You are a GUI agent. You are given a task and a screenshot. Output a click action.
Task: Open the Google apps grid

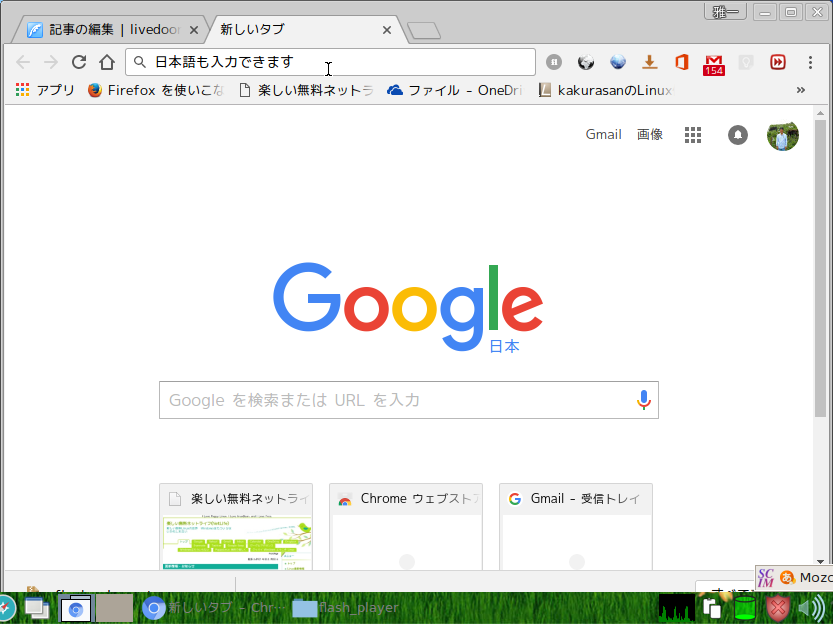(693, 135)
